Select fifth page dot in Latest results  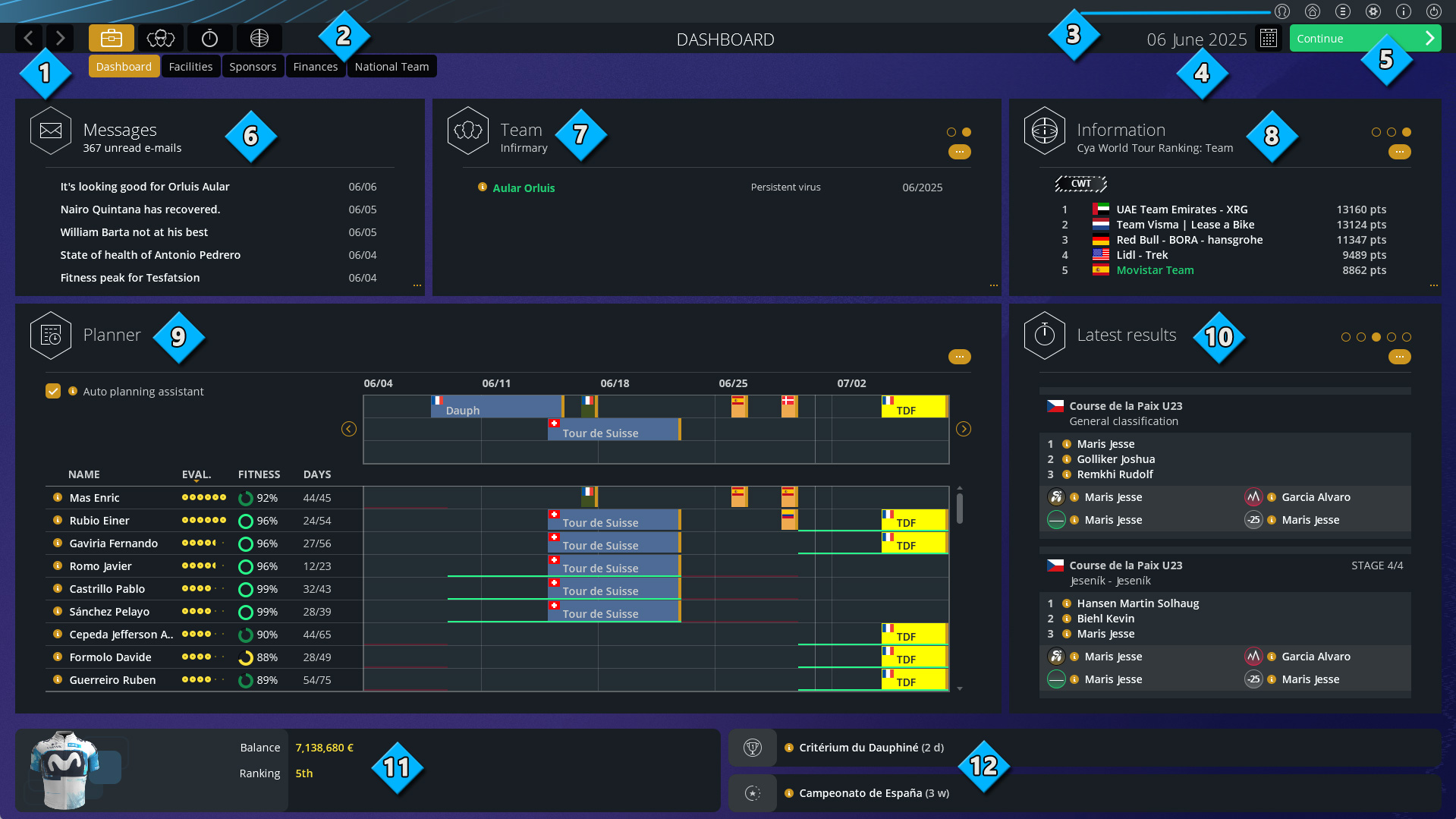pyautogui.click(x=1407, y=337)
